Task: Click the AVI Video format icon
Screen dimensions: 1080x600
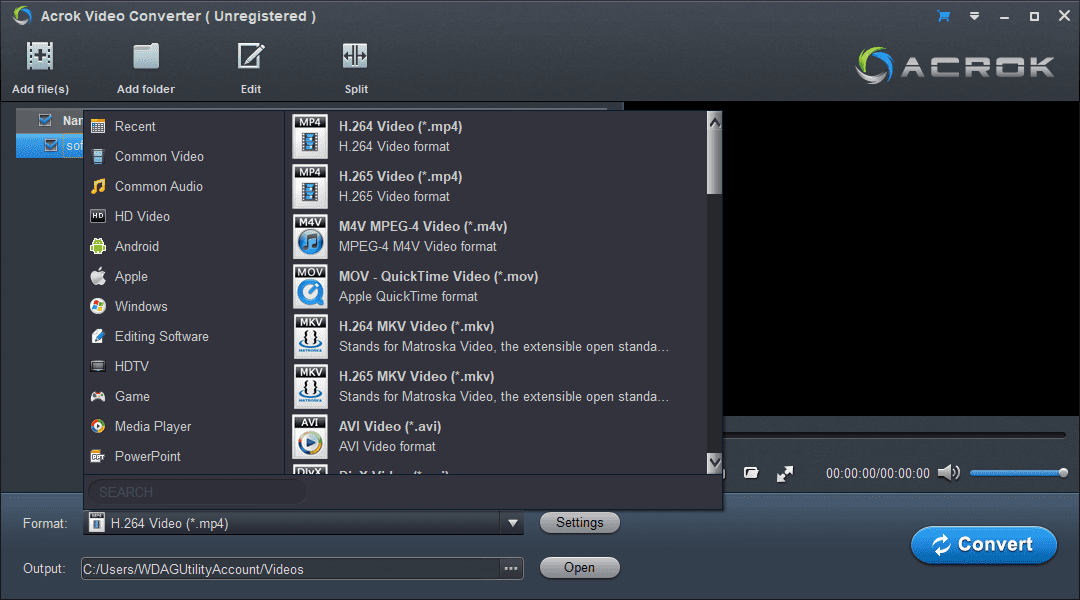Action: [310, 437]
